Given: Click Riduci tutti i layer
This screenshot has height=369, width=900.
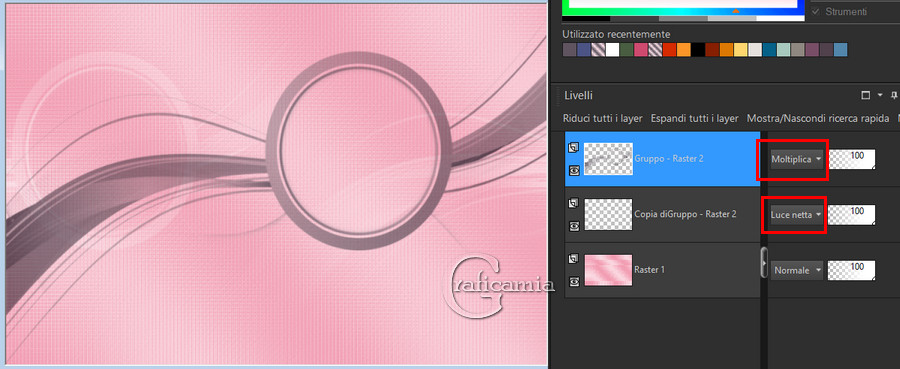Looking at the screenshot, I should 603,119.
